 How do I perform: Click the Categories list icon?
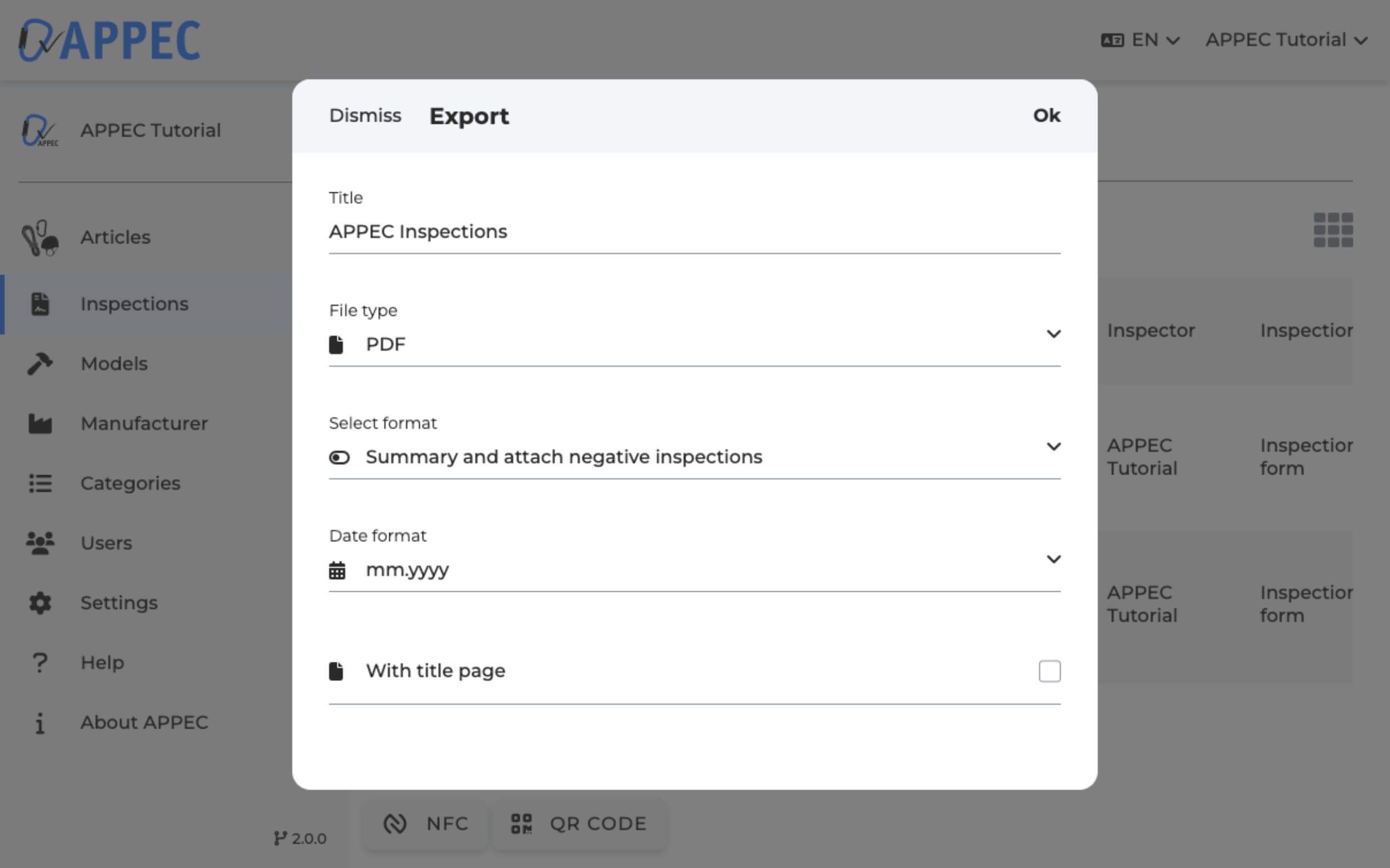(39, 483)
